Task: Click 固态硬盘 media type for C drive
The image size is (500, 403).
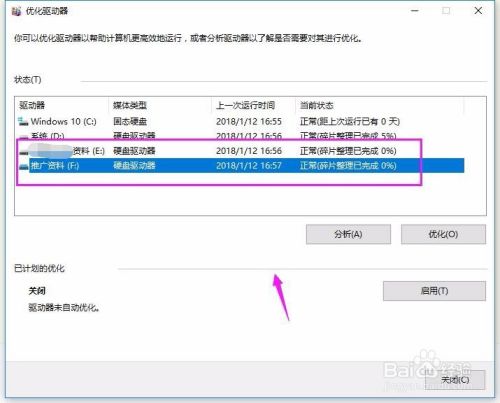Action: point(130,122)
